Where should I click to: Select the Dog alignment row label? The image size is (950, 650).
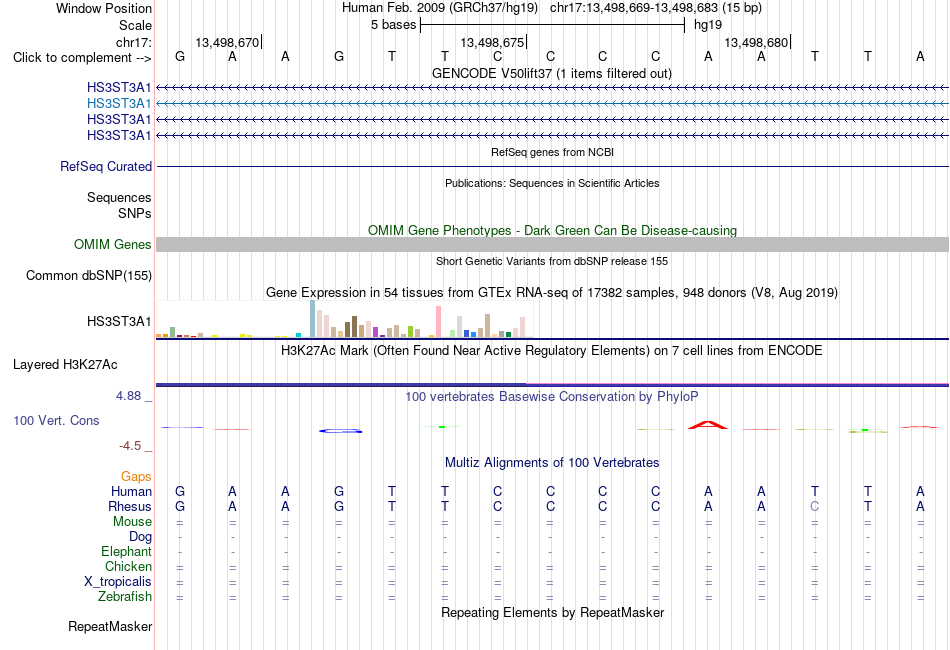[x=141, y=537]
